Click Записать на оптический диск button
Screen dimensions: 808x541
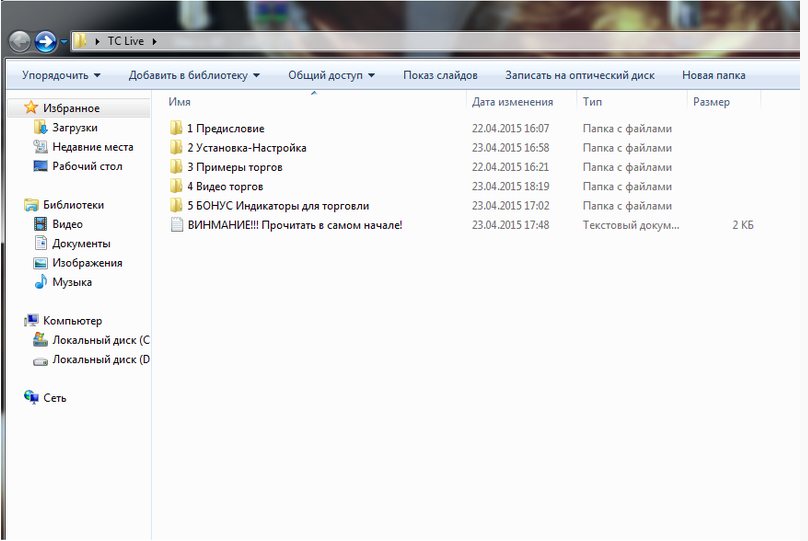tap(579, 75)
